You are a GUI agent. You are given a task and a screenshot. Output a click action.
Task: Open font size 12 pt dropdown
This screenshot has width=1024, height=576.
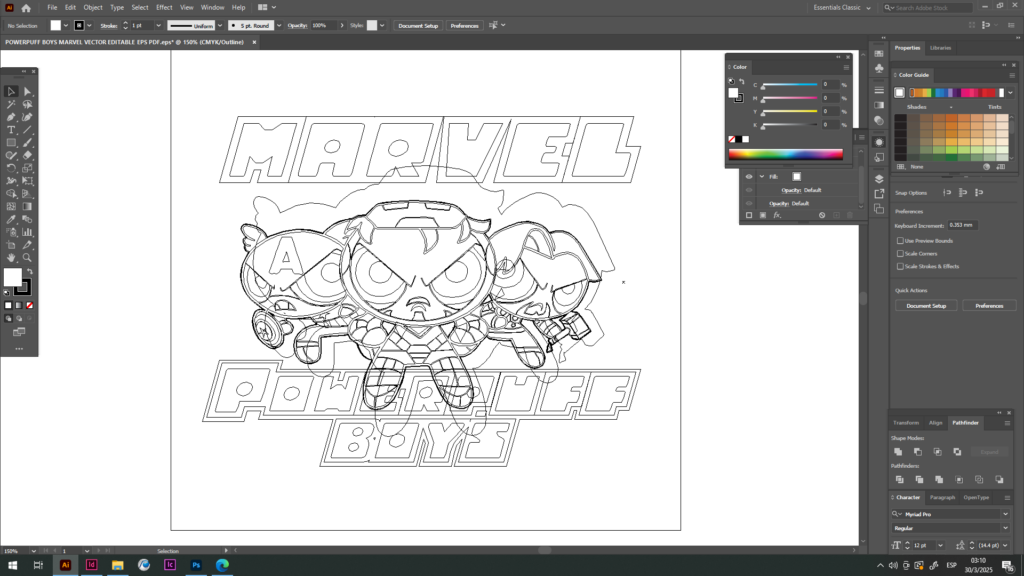[x=940, y=545]
